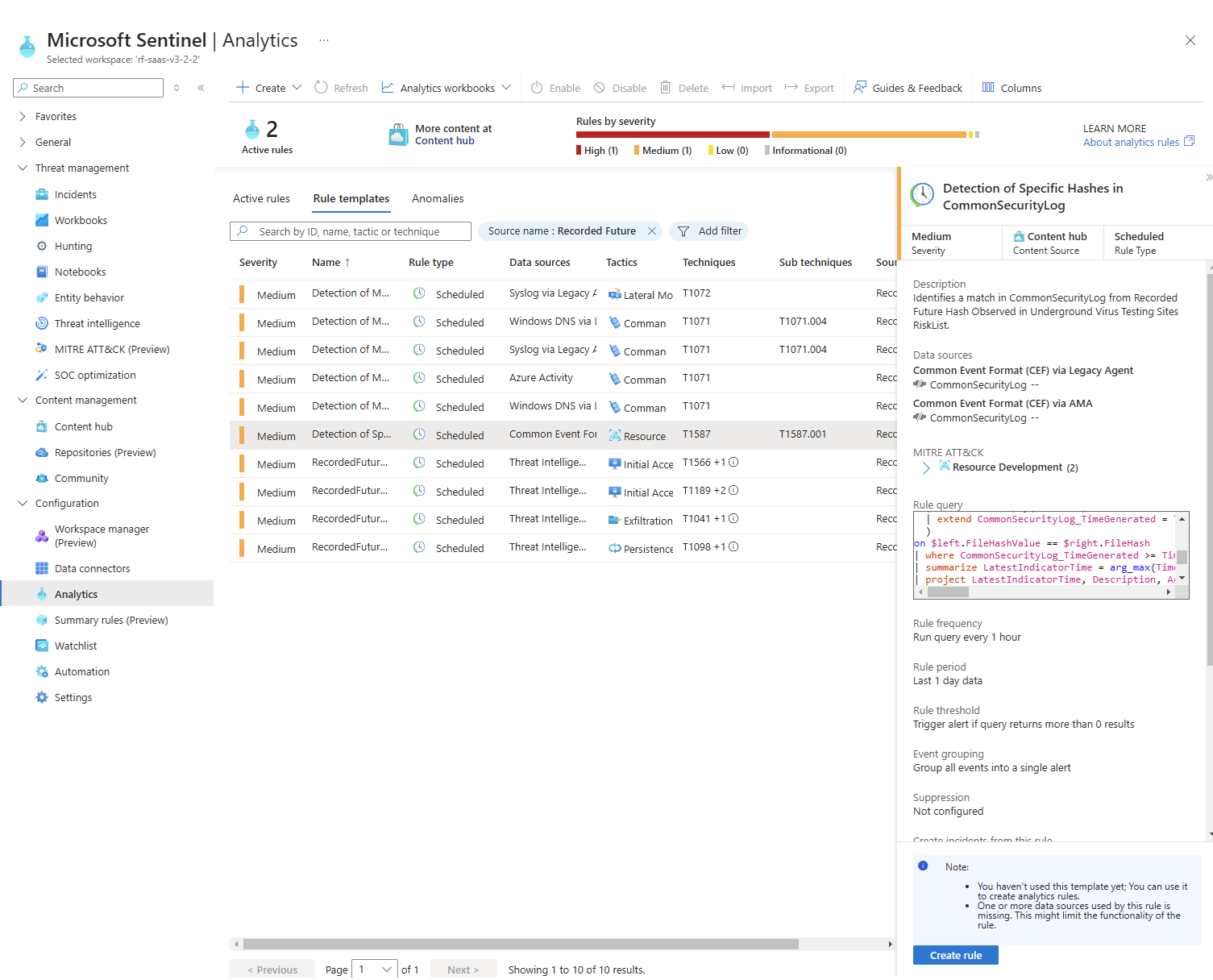Switch to the Active rules tab
Screen dimensions: 1213x980
[x=261, y=198]
